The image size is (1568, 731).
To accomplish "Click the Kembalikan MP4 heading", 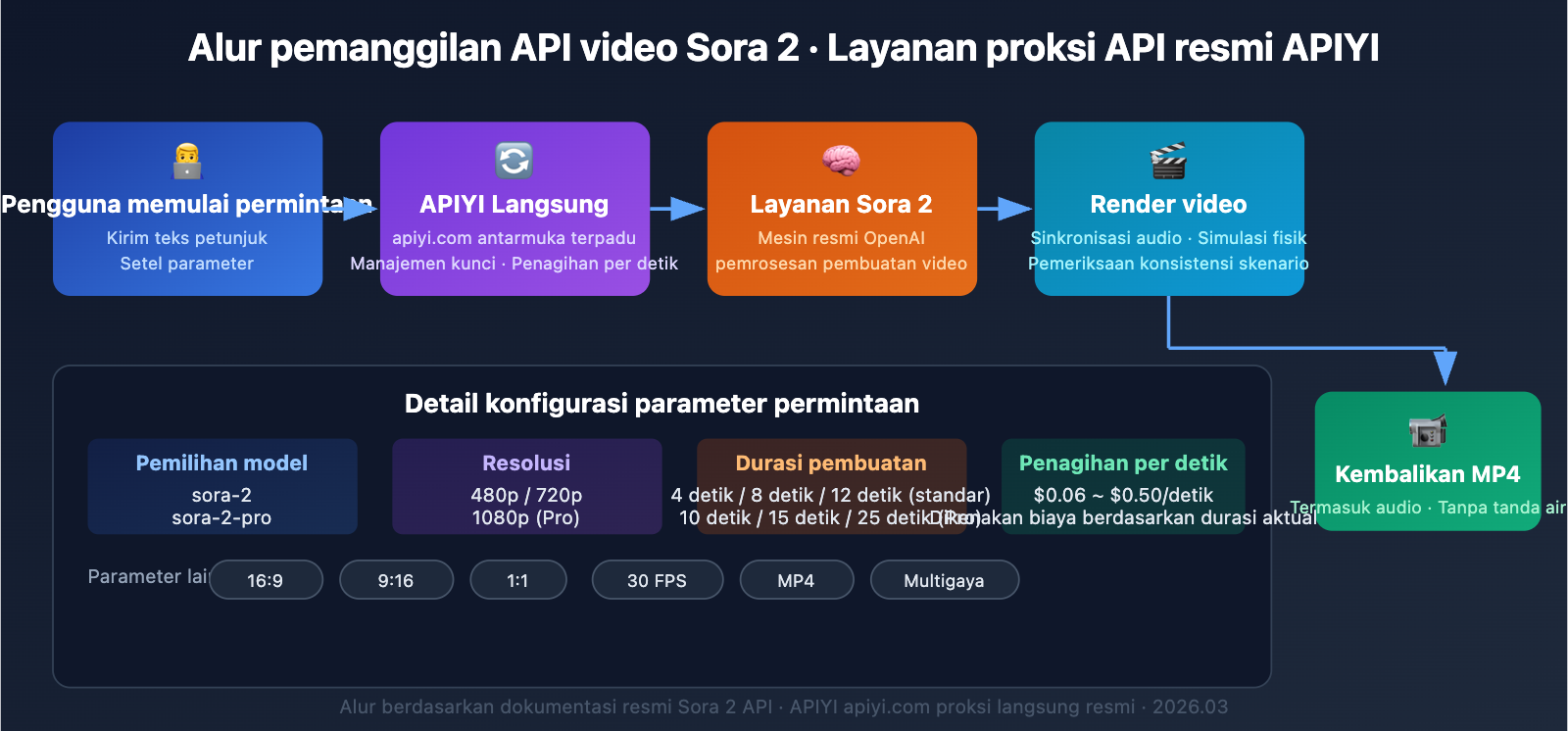I will pyautogui.click(x=1428, y=474).
